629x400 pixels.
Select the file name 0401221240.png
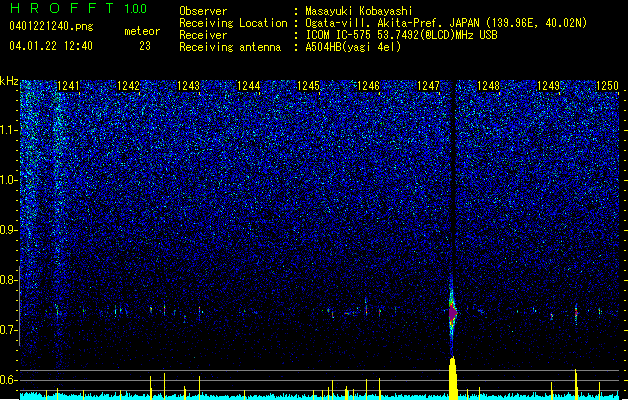pos(51,26)
